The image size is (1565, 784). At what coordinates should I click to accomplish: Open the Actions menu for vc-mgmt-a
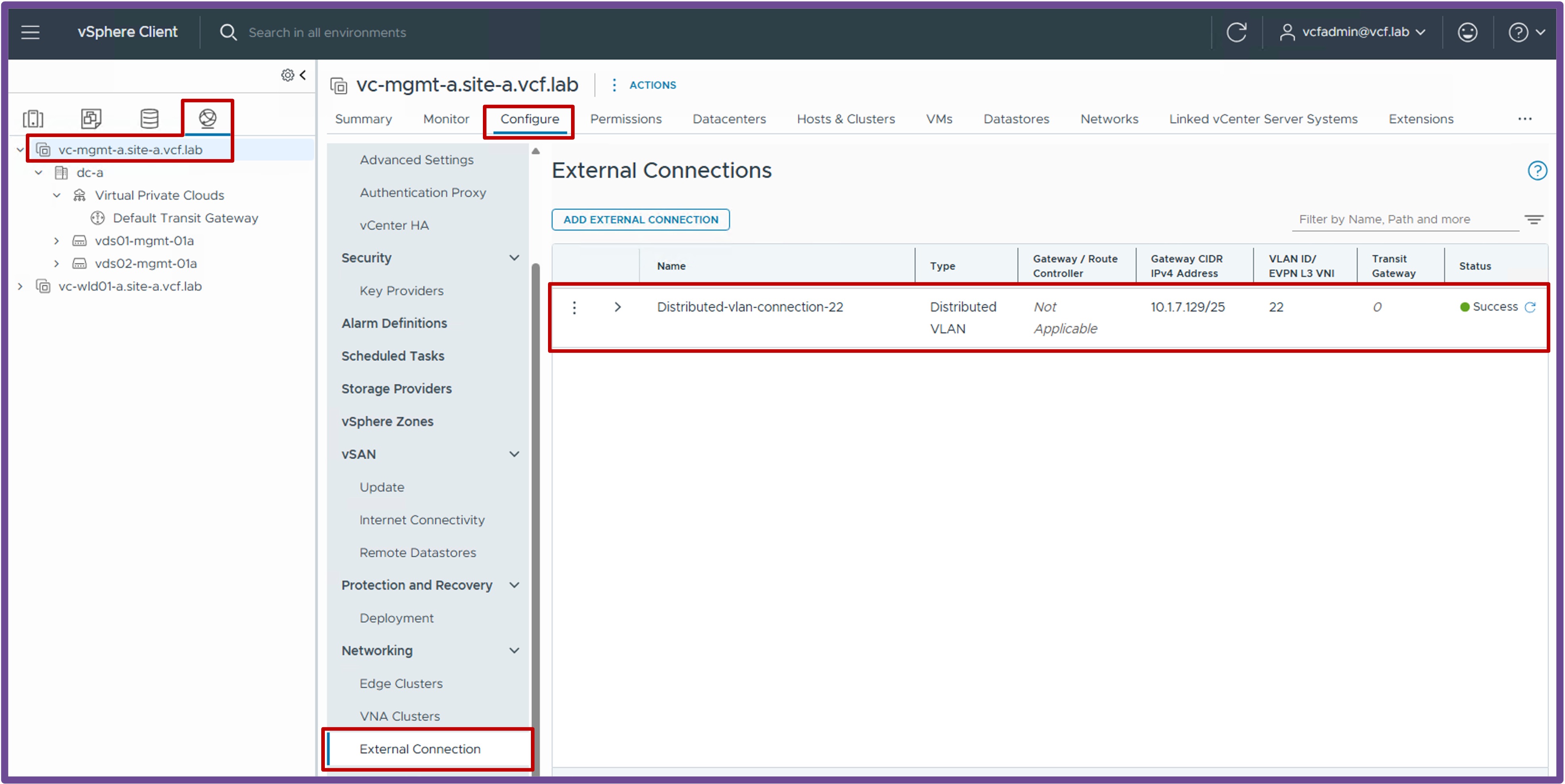(x=644, y=85)
